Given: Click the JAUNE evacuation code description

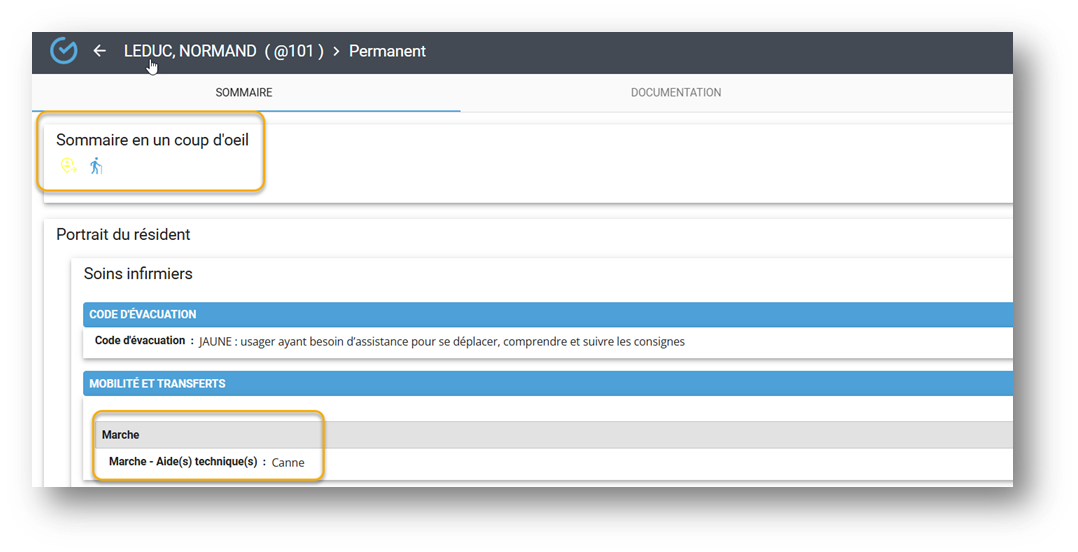Looking at the screenshot, I should [x=442, y=341].
